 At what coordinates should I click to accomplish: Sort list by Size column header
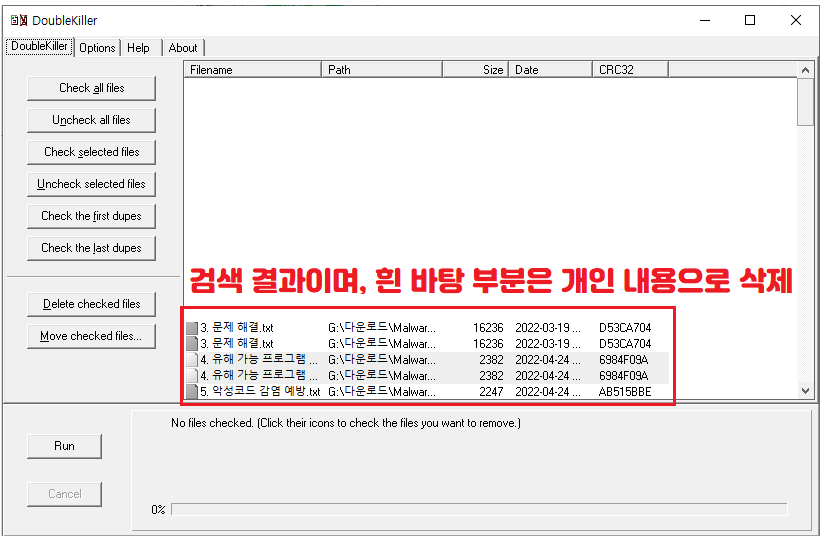(476, 70)
